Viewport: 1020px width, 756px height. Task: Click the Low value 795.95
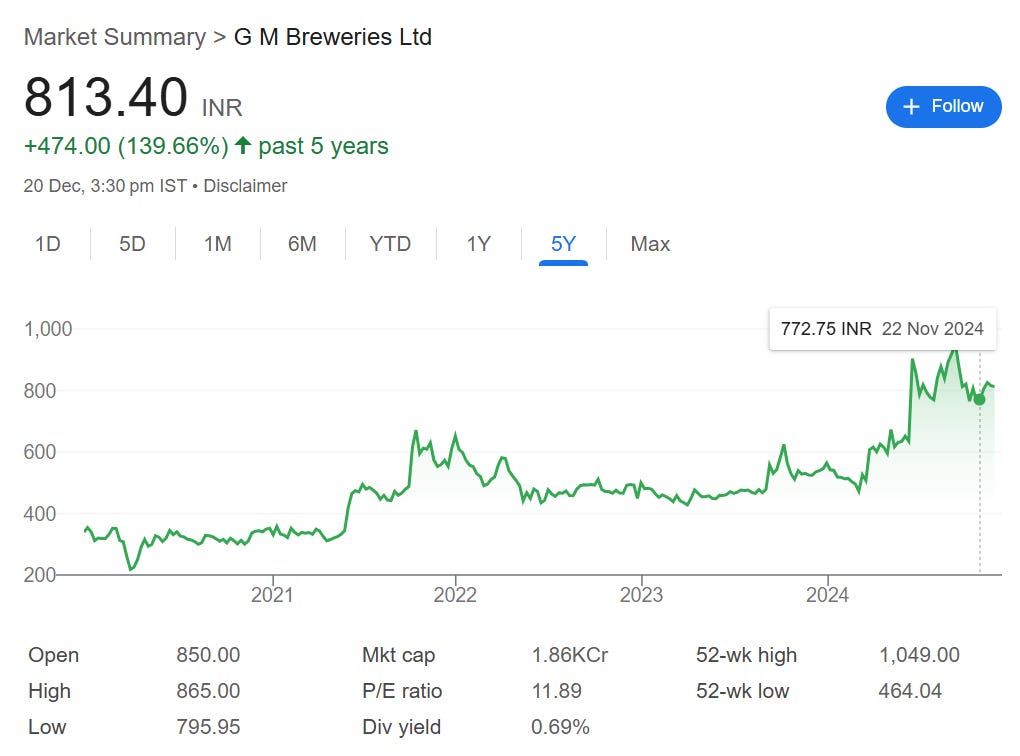click(x=208, y=727)
